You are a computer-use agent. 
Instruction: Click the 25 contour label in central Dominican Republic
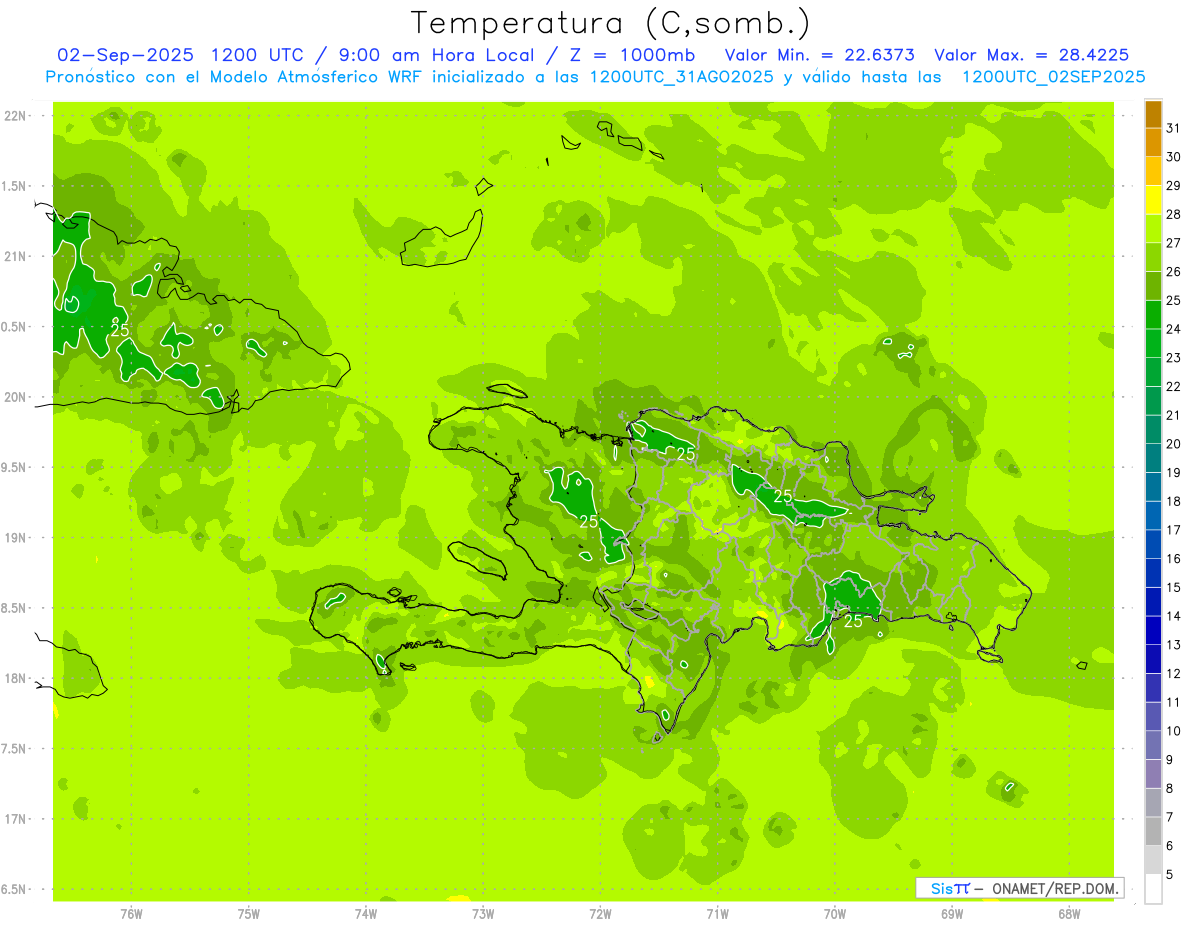pyautogui.click(x=783, y=496)
